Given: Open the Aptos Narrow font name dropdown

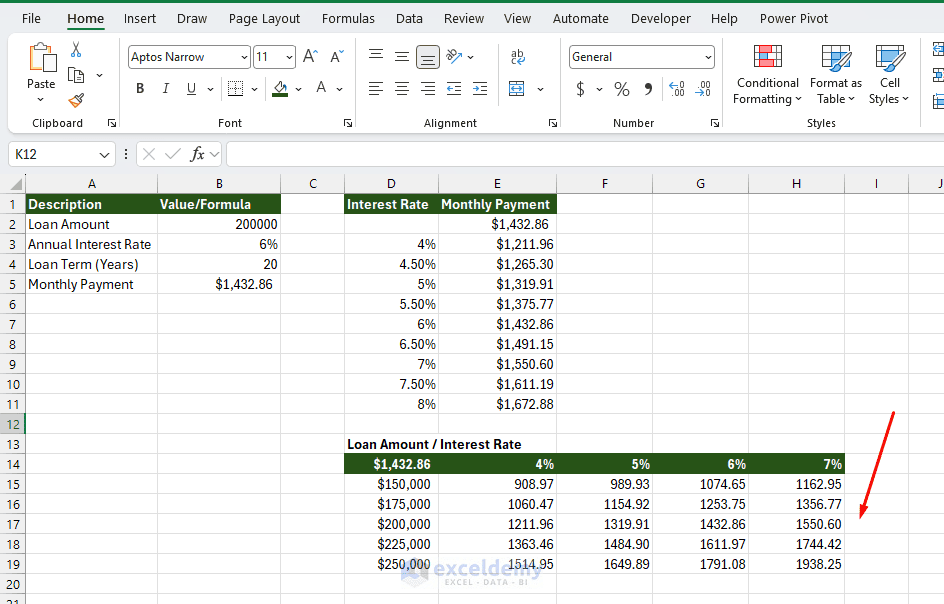Looking at the screenshot, I should (244, 57).
